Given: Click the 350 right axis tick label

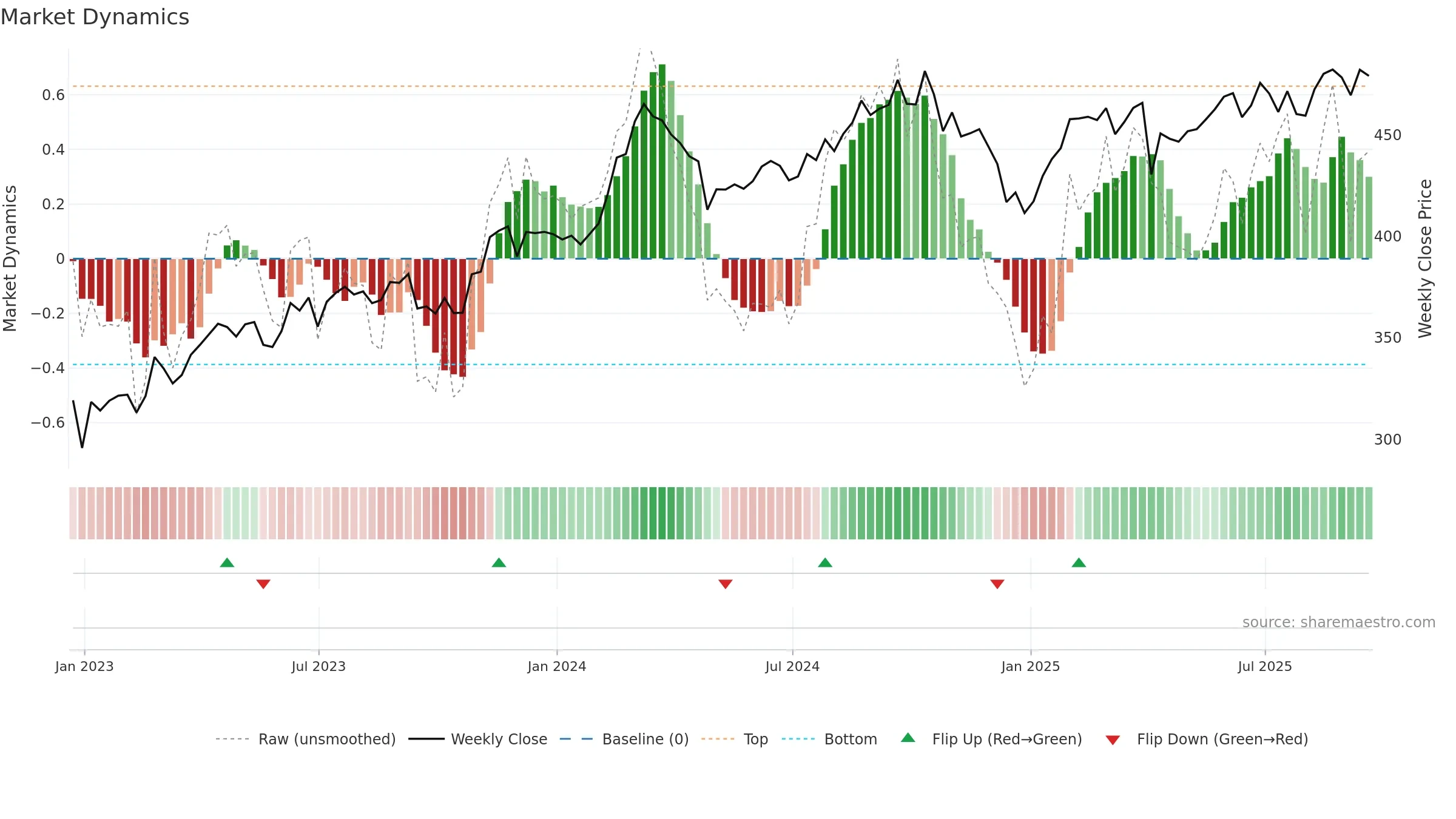Looking at the screenshot, I should pos(1388,337).
